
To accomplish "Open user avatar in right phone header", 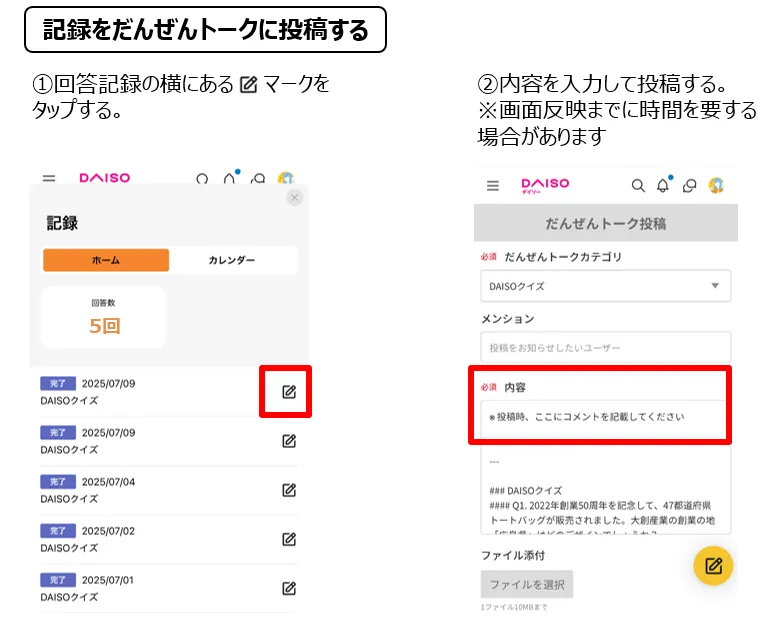I will click(716, 185).
